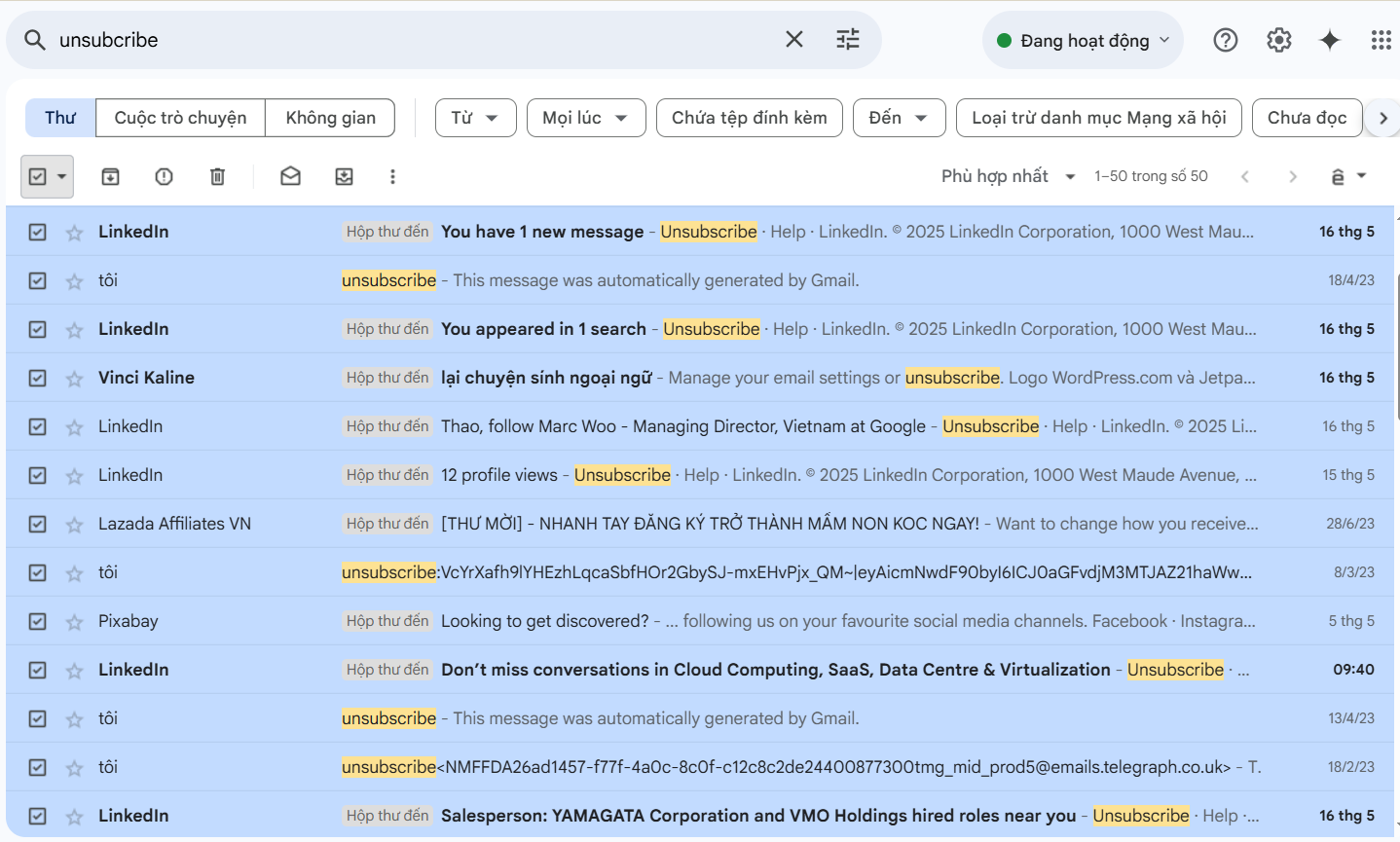
Task: Open the Gemini sparkle assistant
Action: [x=1329, y=40]
